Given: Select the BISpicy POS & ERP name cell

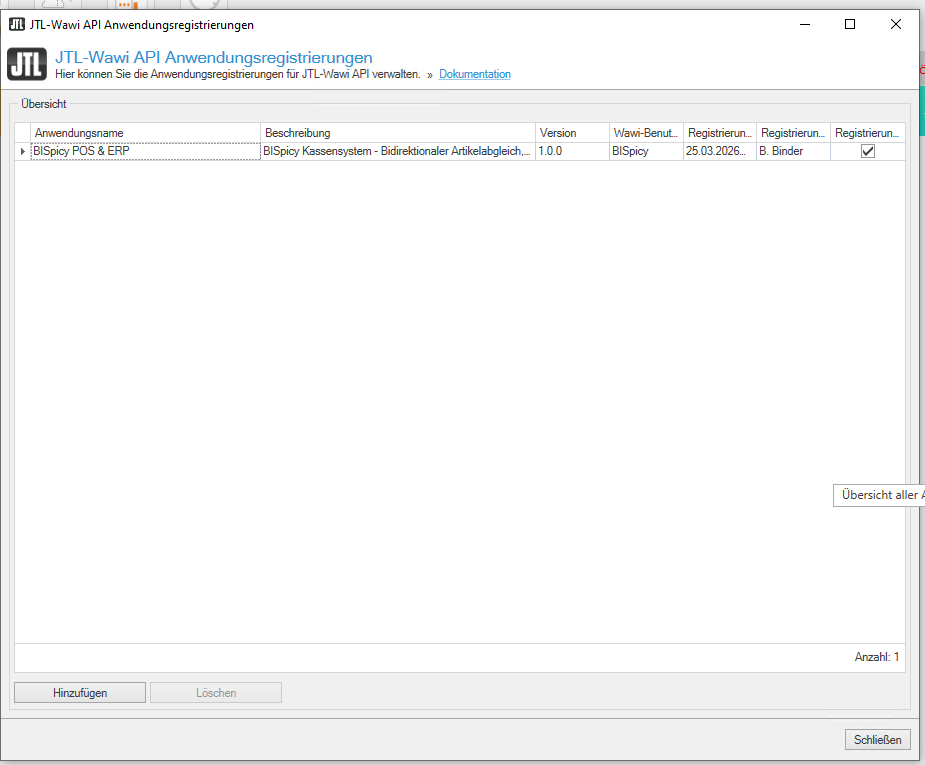Looking at the screenshot, I should coord(145,152).
